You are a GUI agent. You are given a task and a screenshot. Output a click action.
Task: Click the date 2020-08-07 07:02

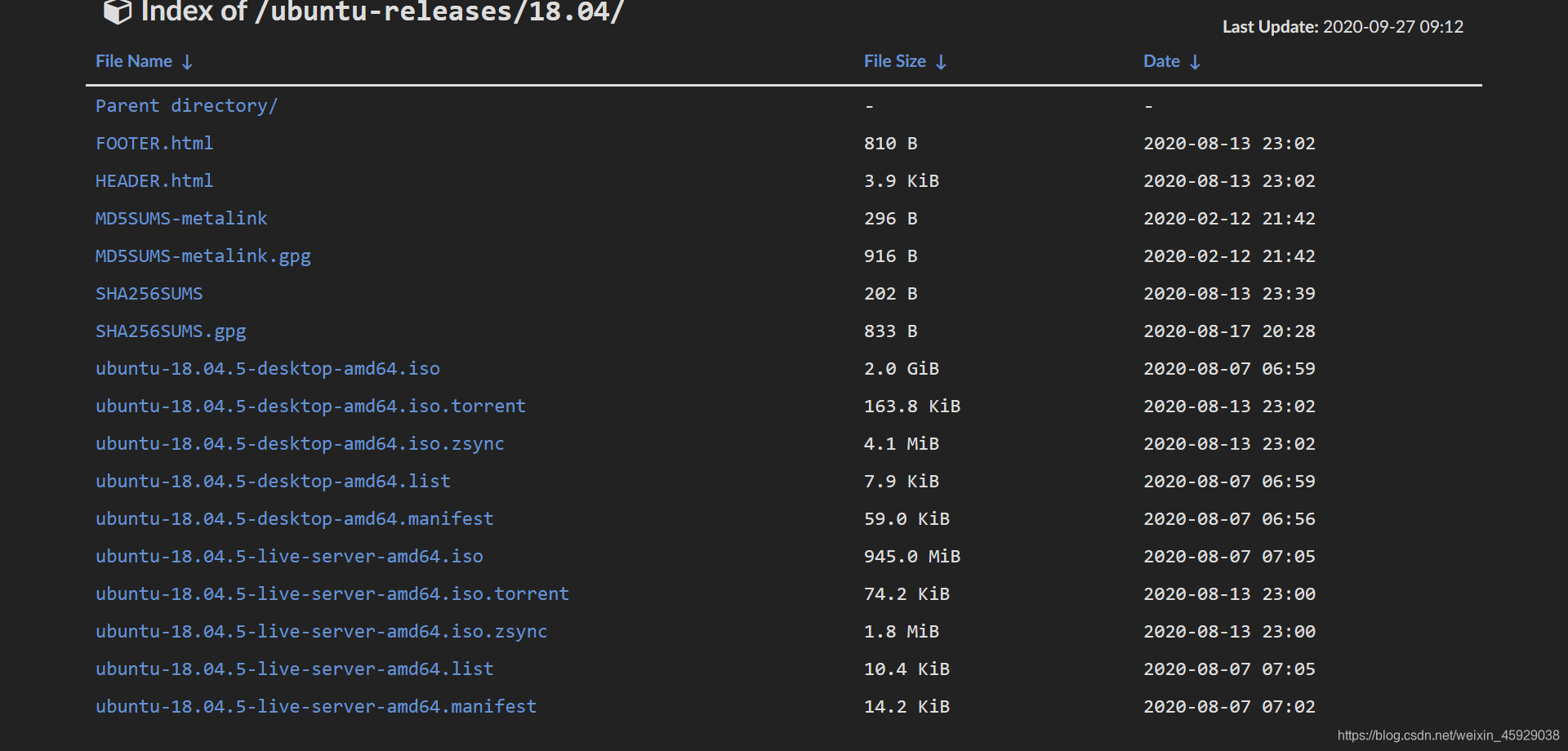1229,707
